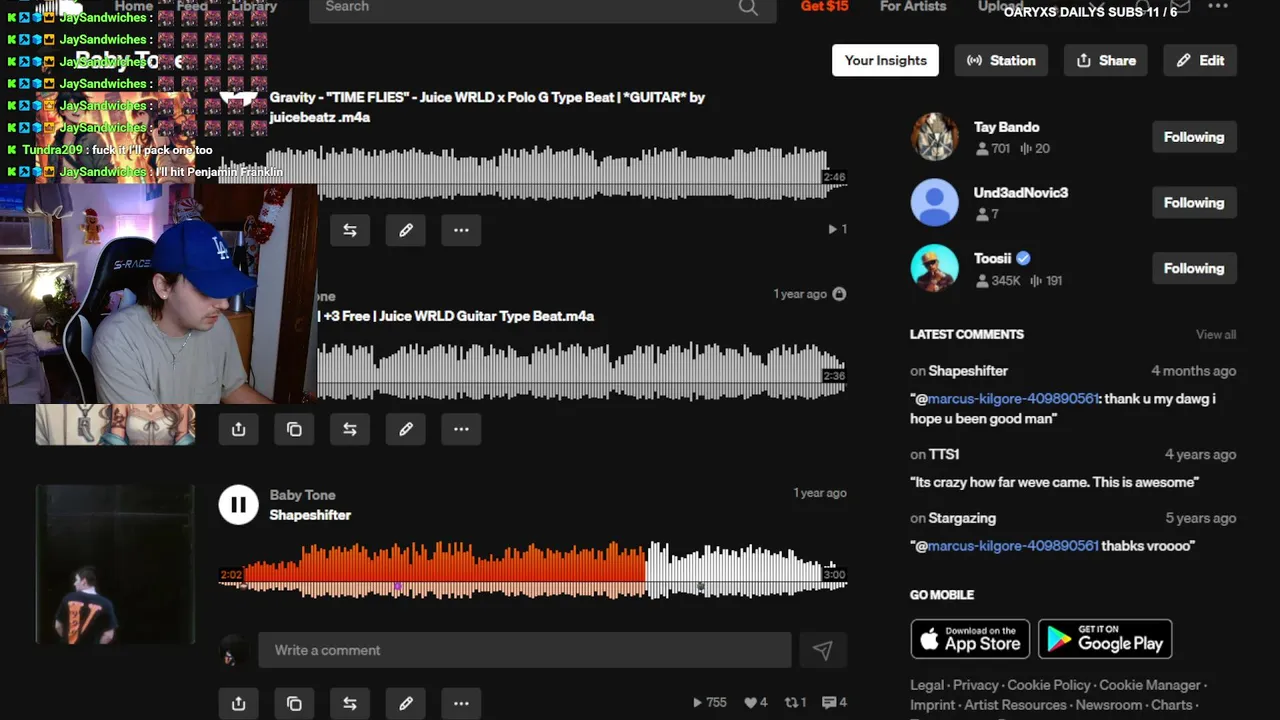Viewport: 1280px width, 720px height.
Task: Open Toosii's avatar
Action: click(935, 269)
